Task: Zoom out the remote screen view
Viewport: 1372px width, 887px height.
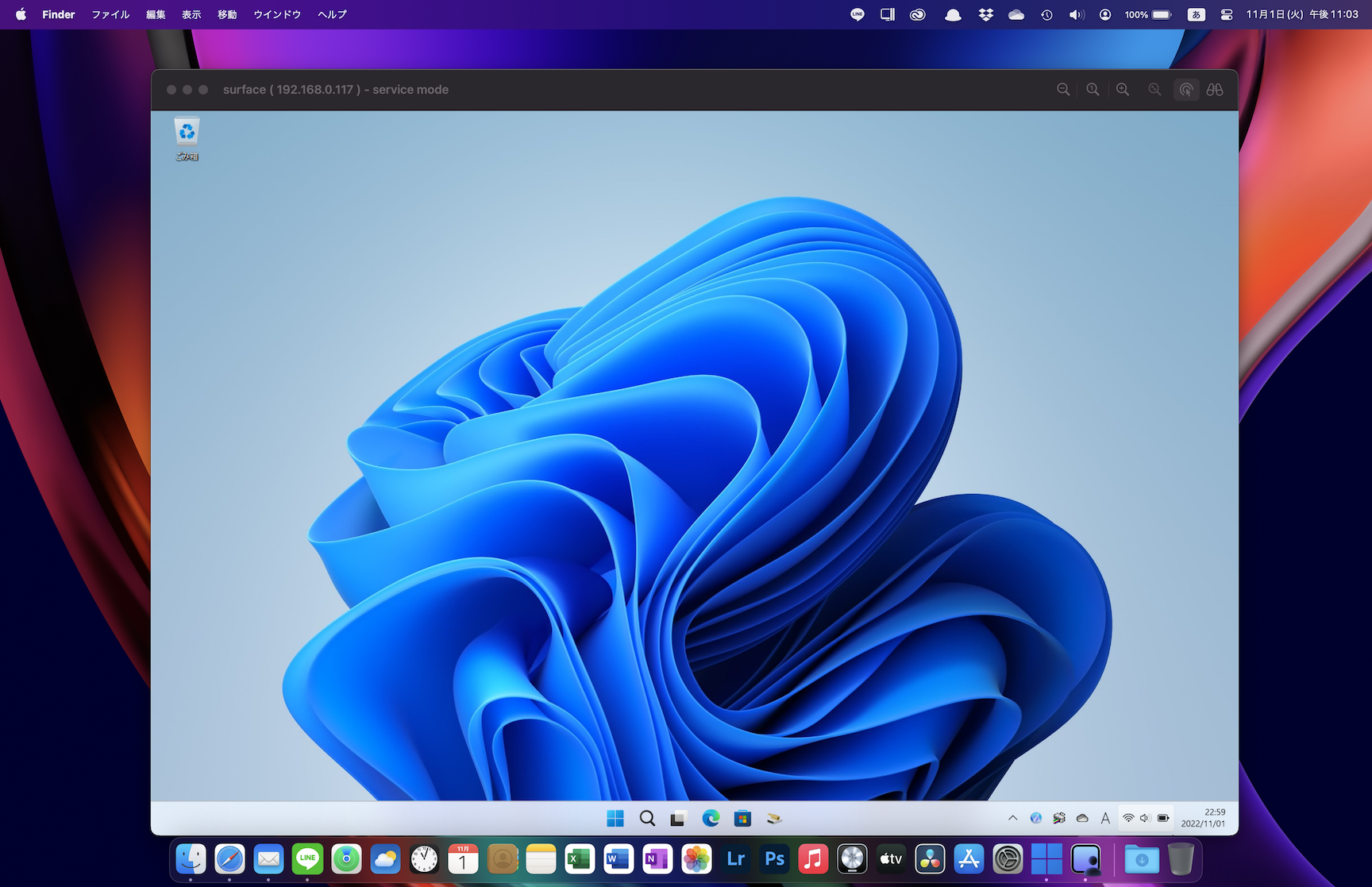Action: 1063,90
